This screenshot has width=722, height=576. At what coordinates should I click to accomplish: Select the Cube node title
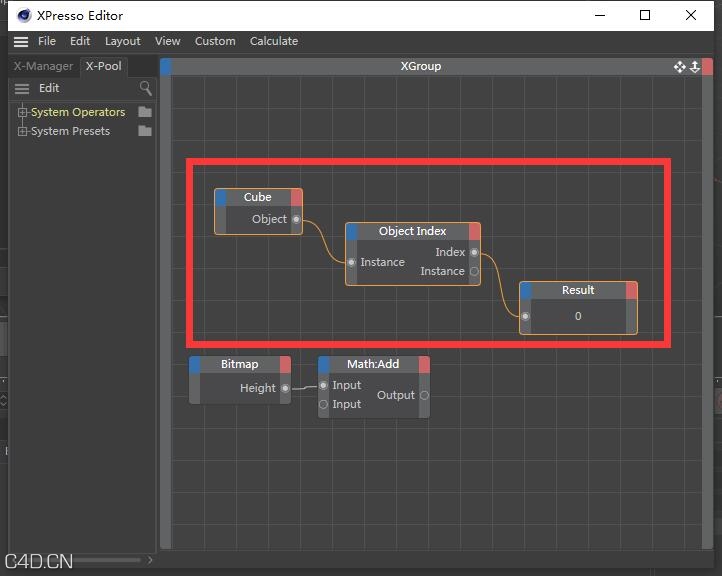258,197
